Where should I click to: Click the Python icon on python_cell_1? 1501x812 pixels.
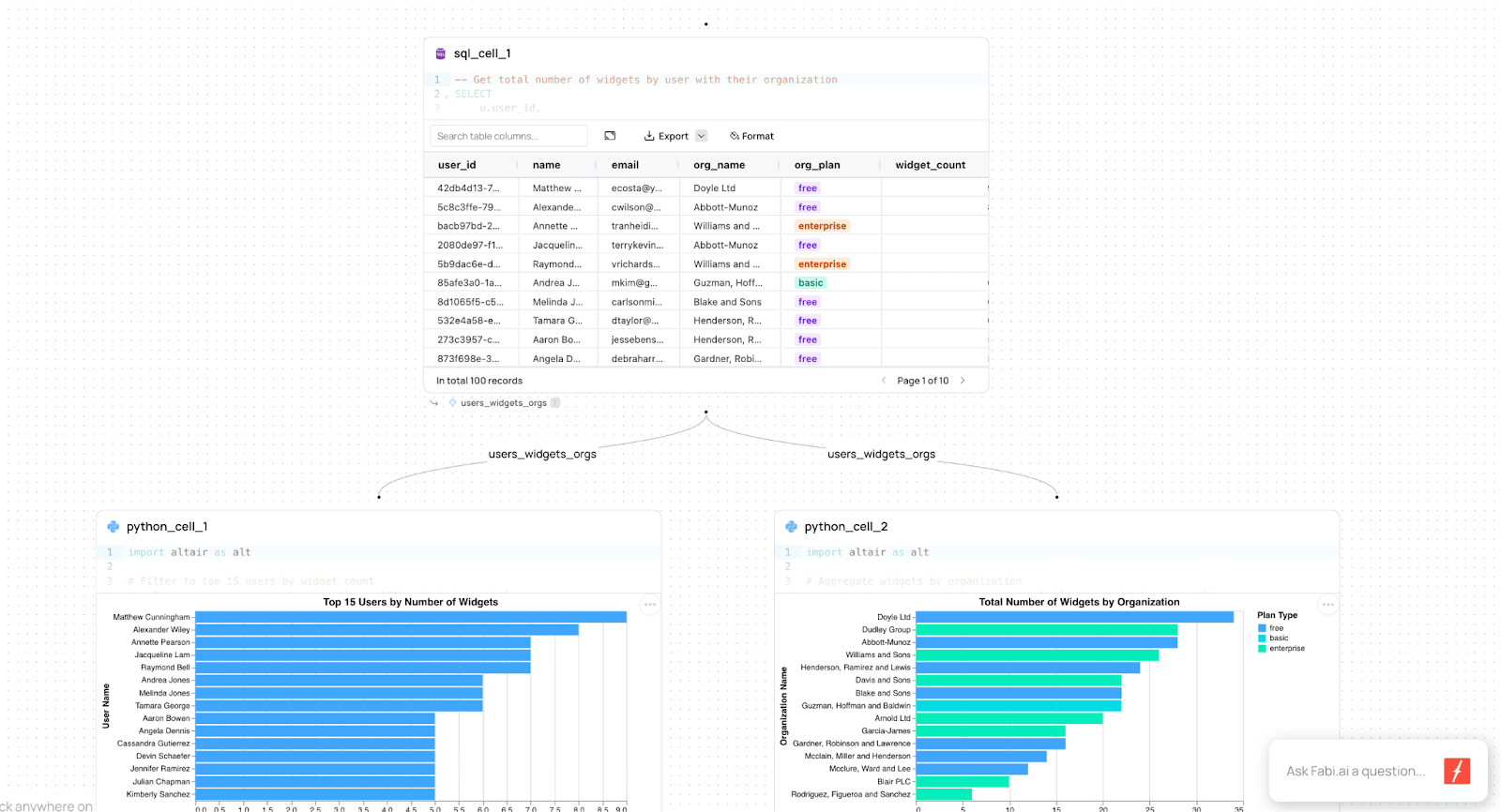click(x=114, y=527)
